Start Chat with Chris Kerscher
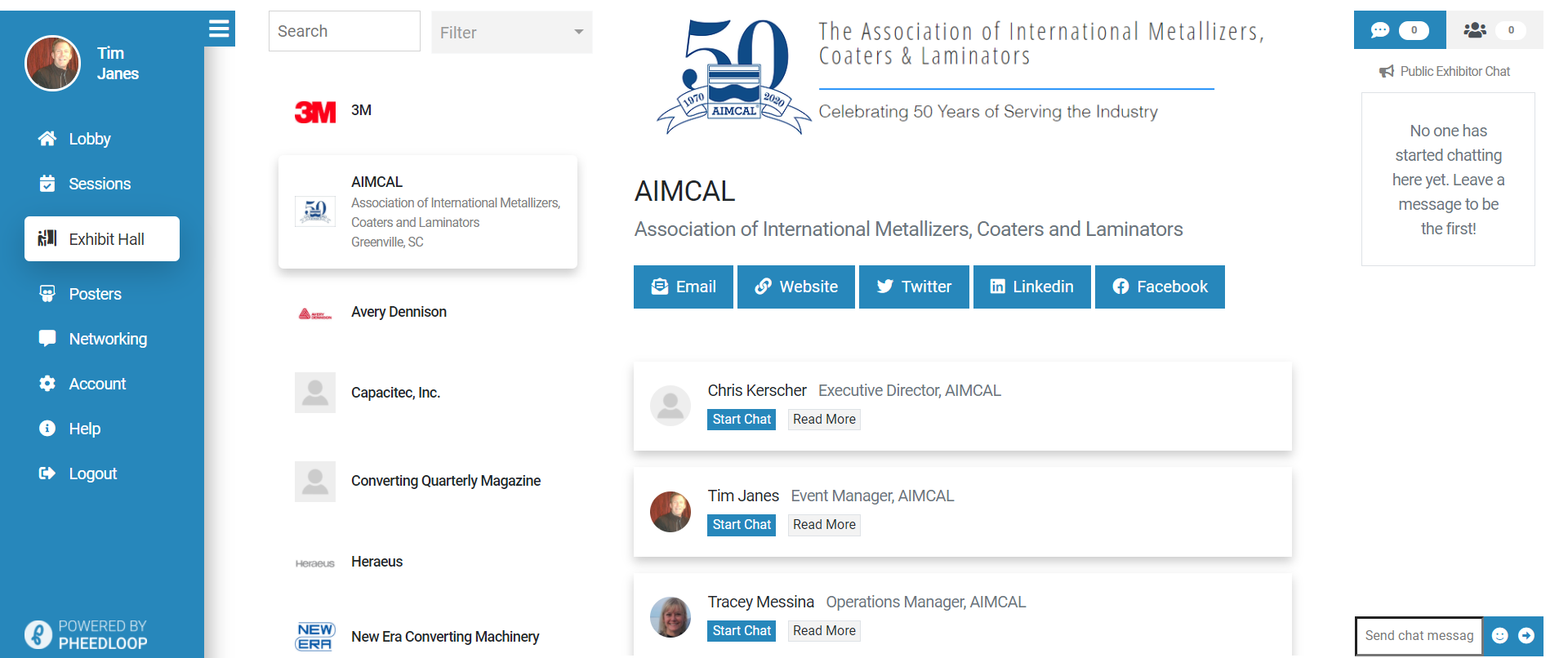The height and width of the screenshot is (658, 1568). pyautogui.click(x=742, y=419)
